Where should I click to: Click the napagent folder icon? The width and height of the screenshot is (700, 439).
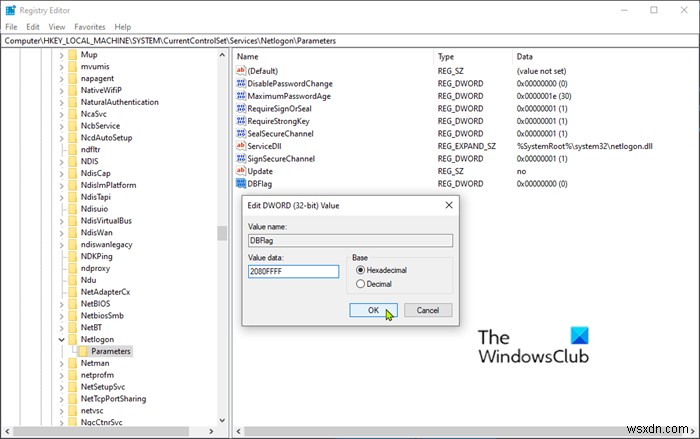[x=73, y=78]
